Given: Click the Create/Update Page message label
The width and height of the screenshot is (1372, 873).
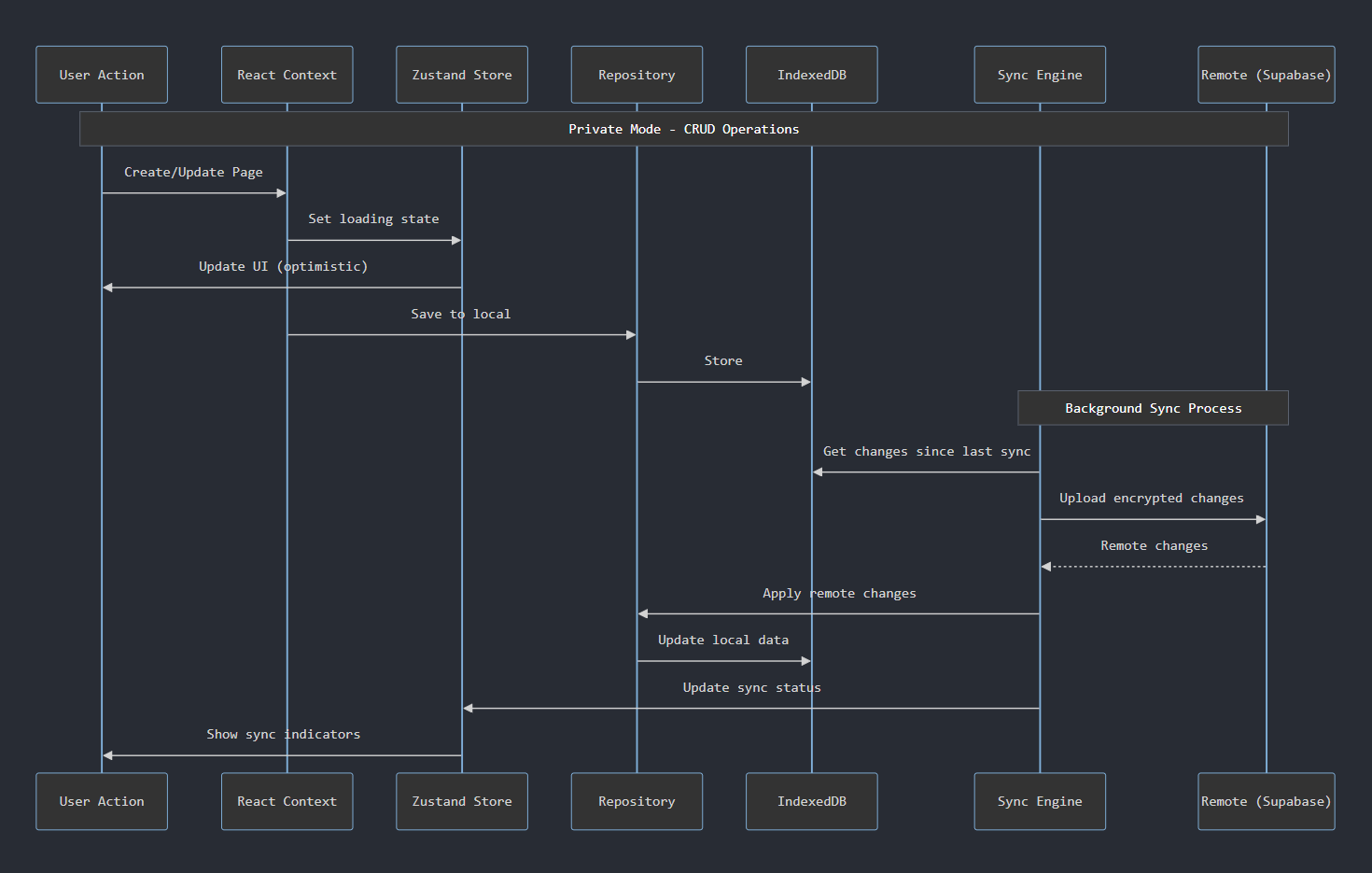Looking at the screenshot, I should click(x=193, y=172).
